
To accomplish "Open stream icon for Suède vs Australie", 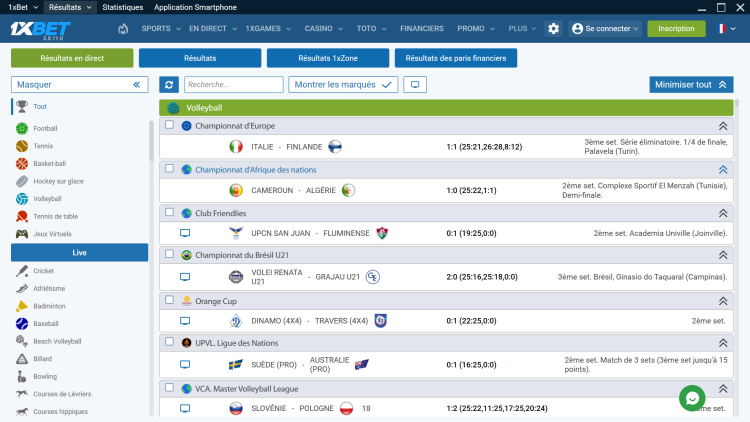I will 185,365.
